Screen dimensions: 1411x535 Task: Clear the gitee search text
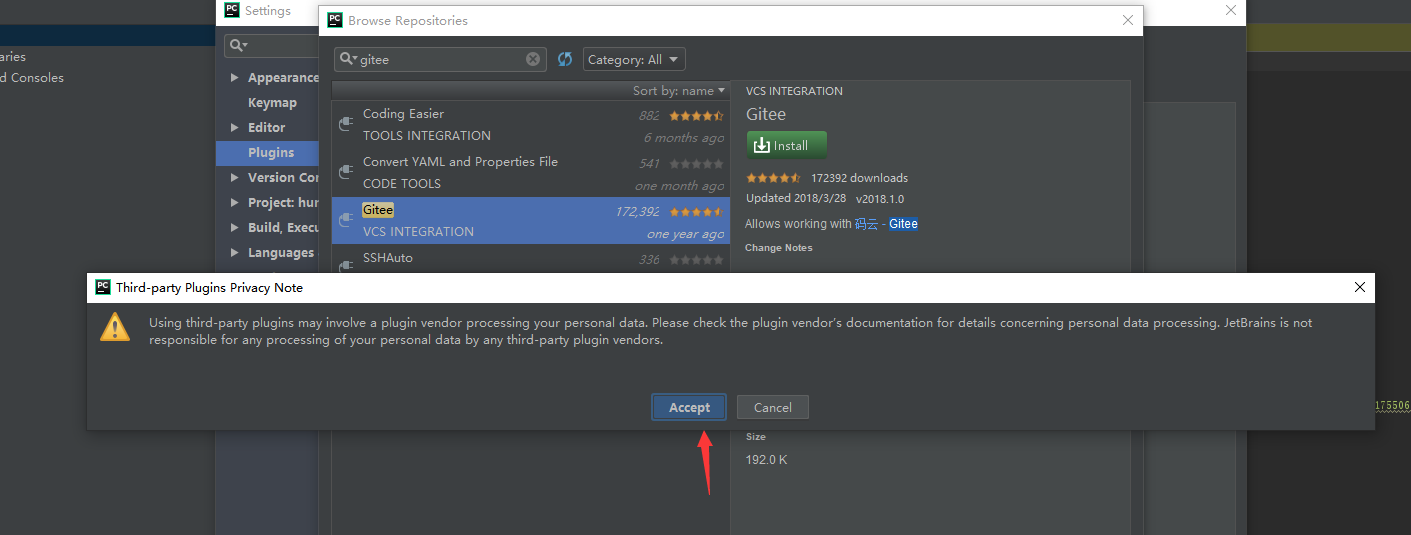point(533,59)
